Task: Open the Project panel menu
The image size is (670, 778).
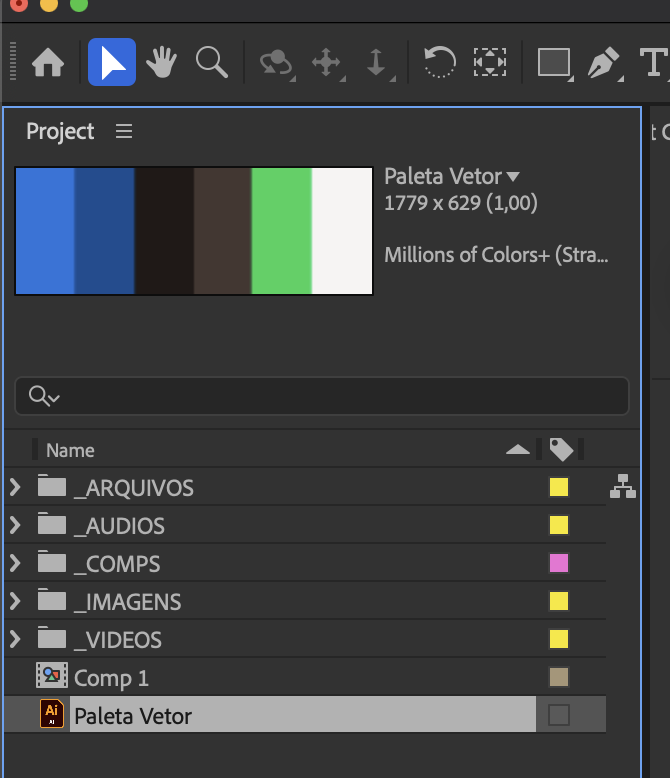Action: pyautogui.click(x=124, y=131)
